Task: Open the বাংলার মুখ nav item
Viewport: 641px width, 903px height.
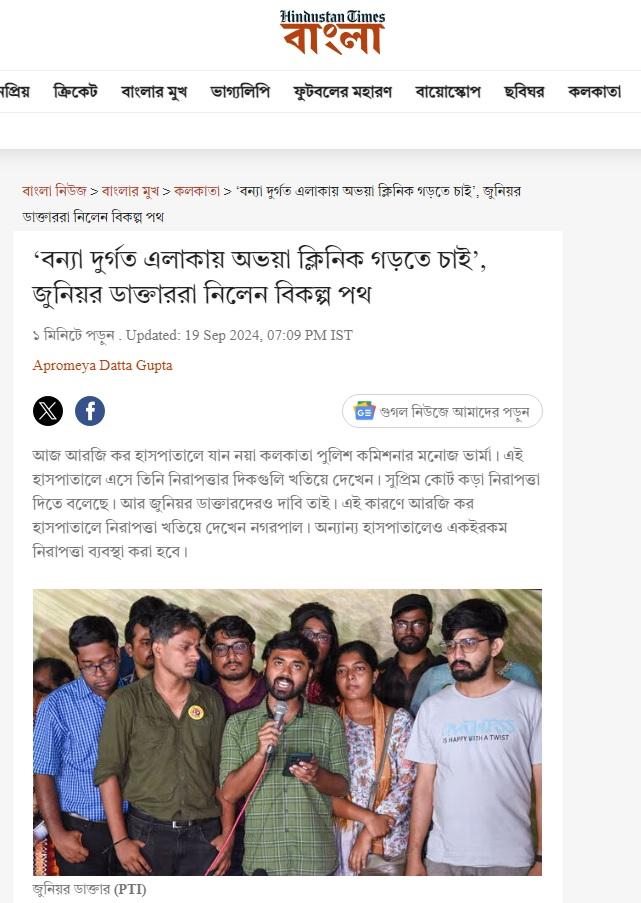Action: coord(154,92)
